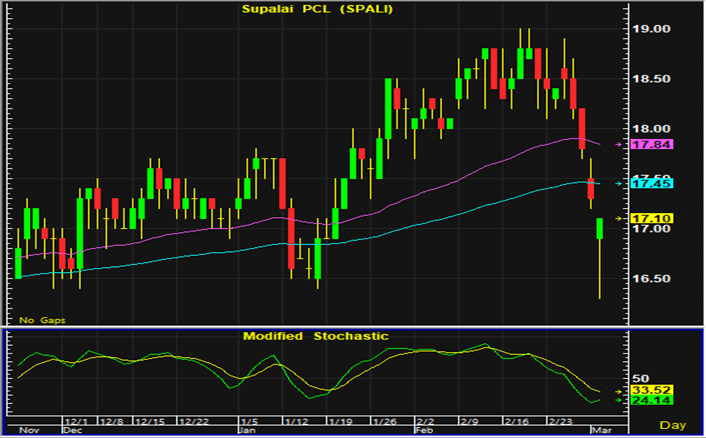This screenshot has height=438, width=706.
Task: Select the Feb marker on date axis
Action: click(x=424, y=429)
